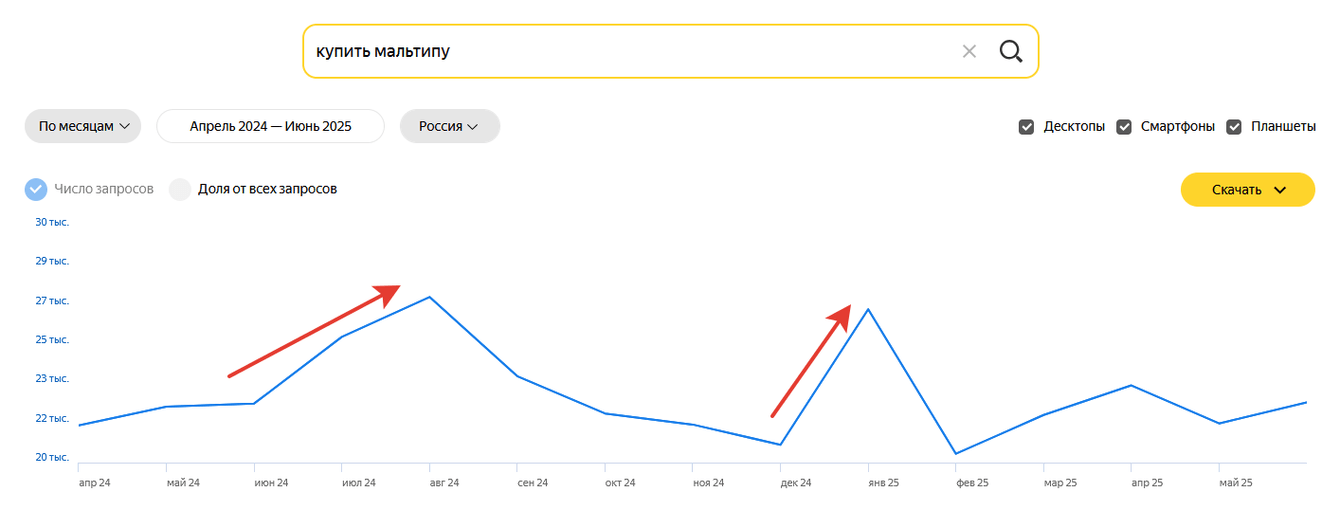Uncheck the 'Десктопы' checkbox

coord(1026,127)
